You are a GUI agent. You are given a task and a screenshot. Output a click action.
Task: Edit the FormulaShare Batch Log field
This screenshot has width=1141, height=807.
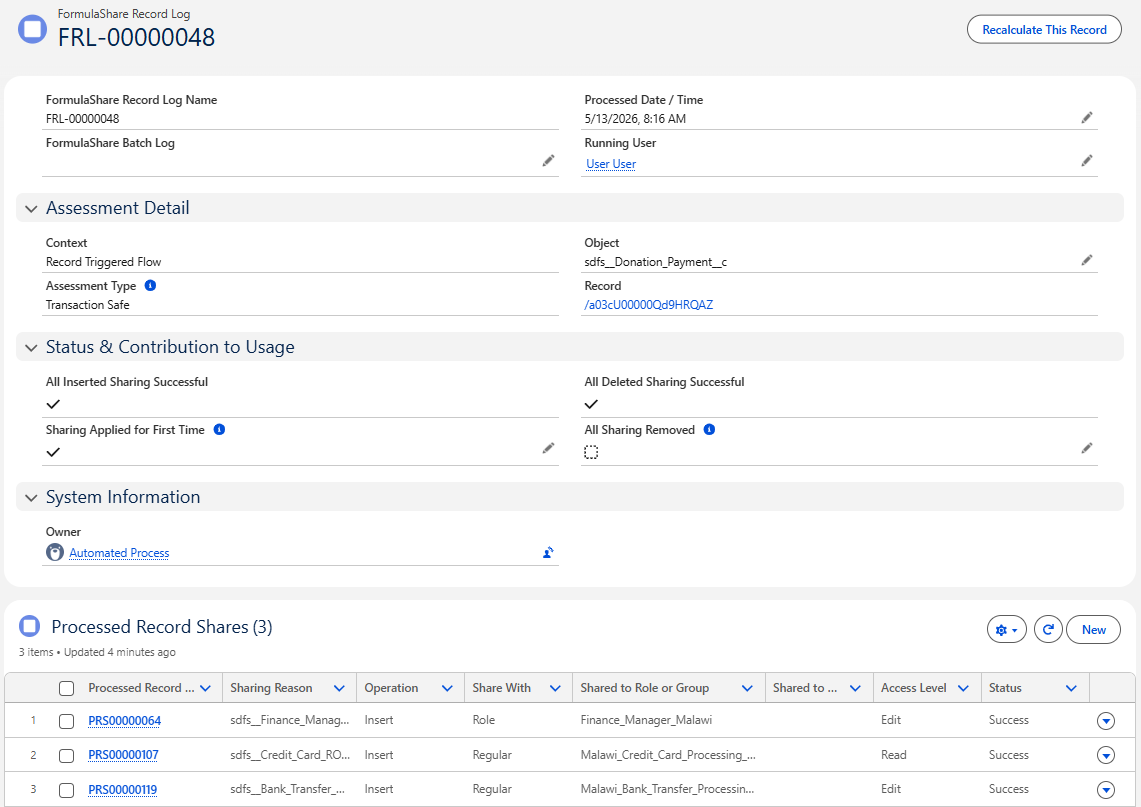(548, 161)
